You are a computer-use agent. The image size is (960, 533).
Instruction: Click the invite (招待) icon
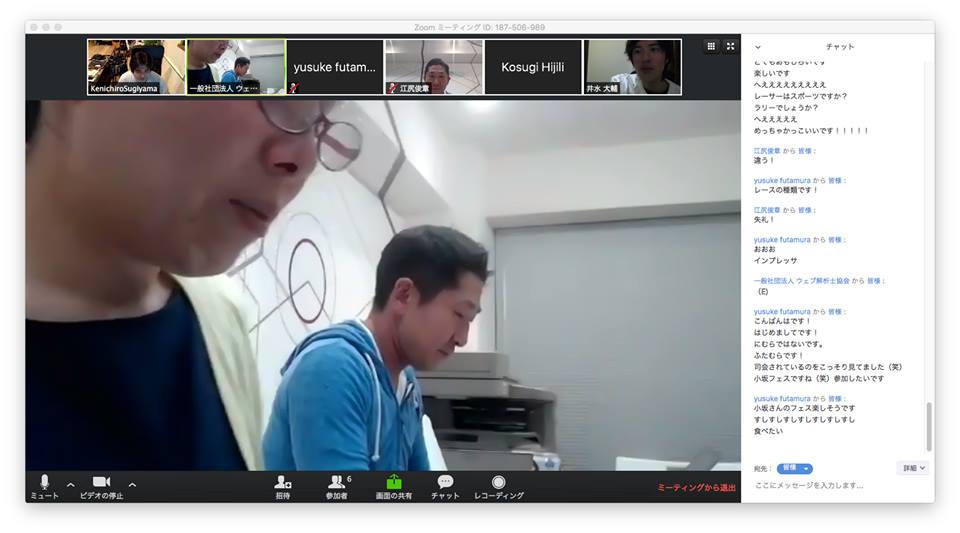[282, 487]
